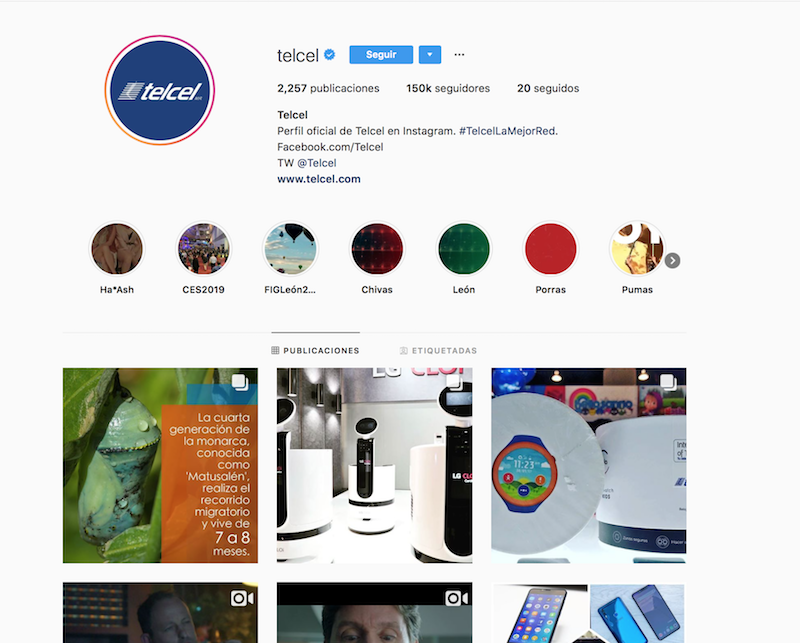
Task: View the FIGLeón balloon highlight
Action: (x=290, y=249)
